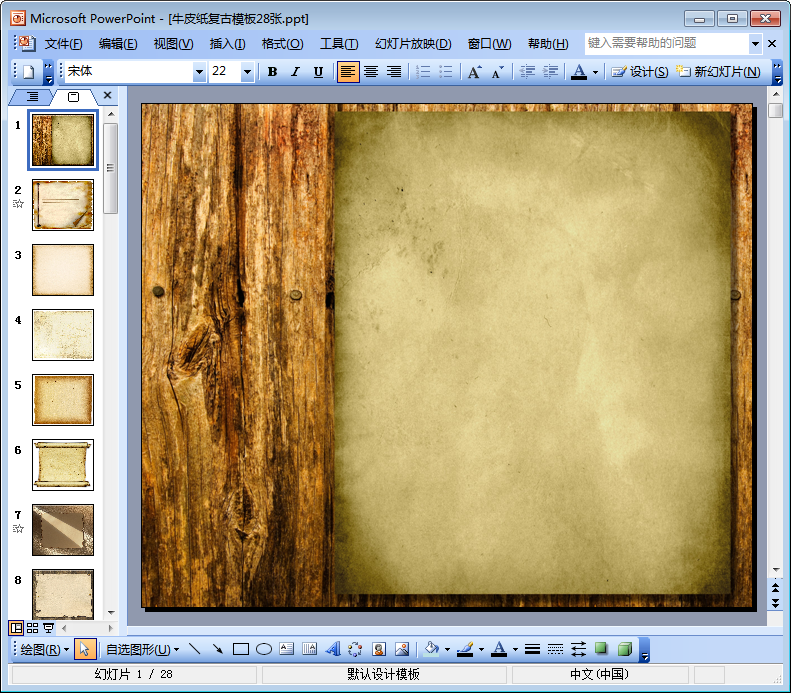Align text left

348,72
